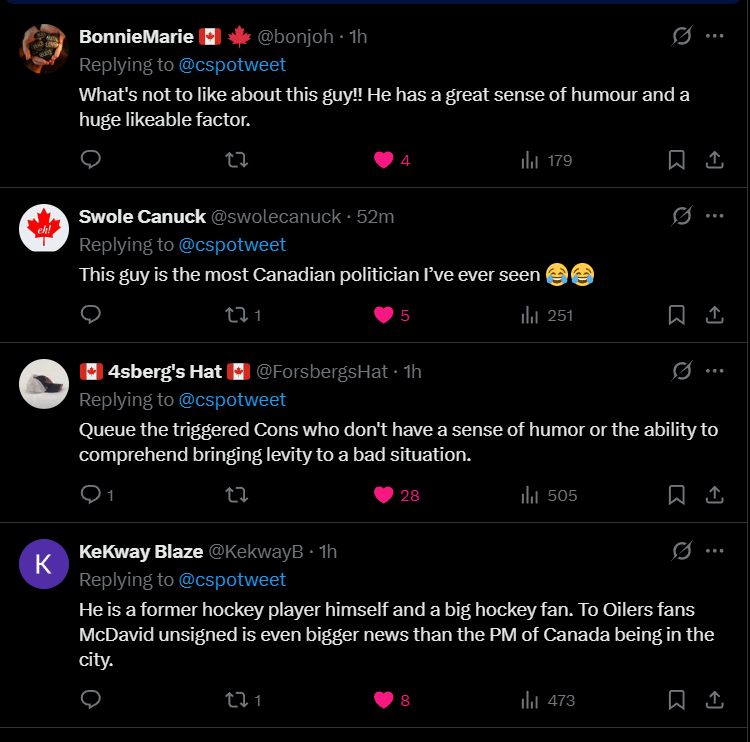
Task: Unlike 4sberg's Hat's tweet with 28 likes
Action: click(x=384, y=495)
